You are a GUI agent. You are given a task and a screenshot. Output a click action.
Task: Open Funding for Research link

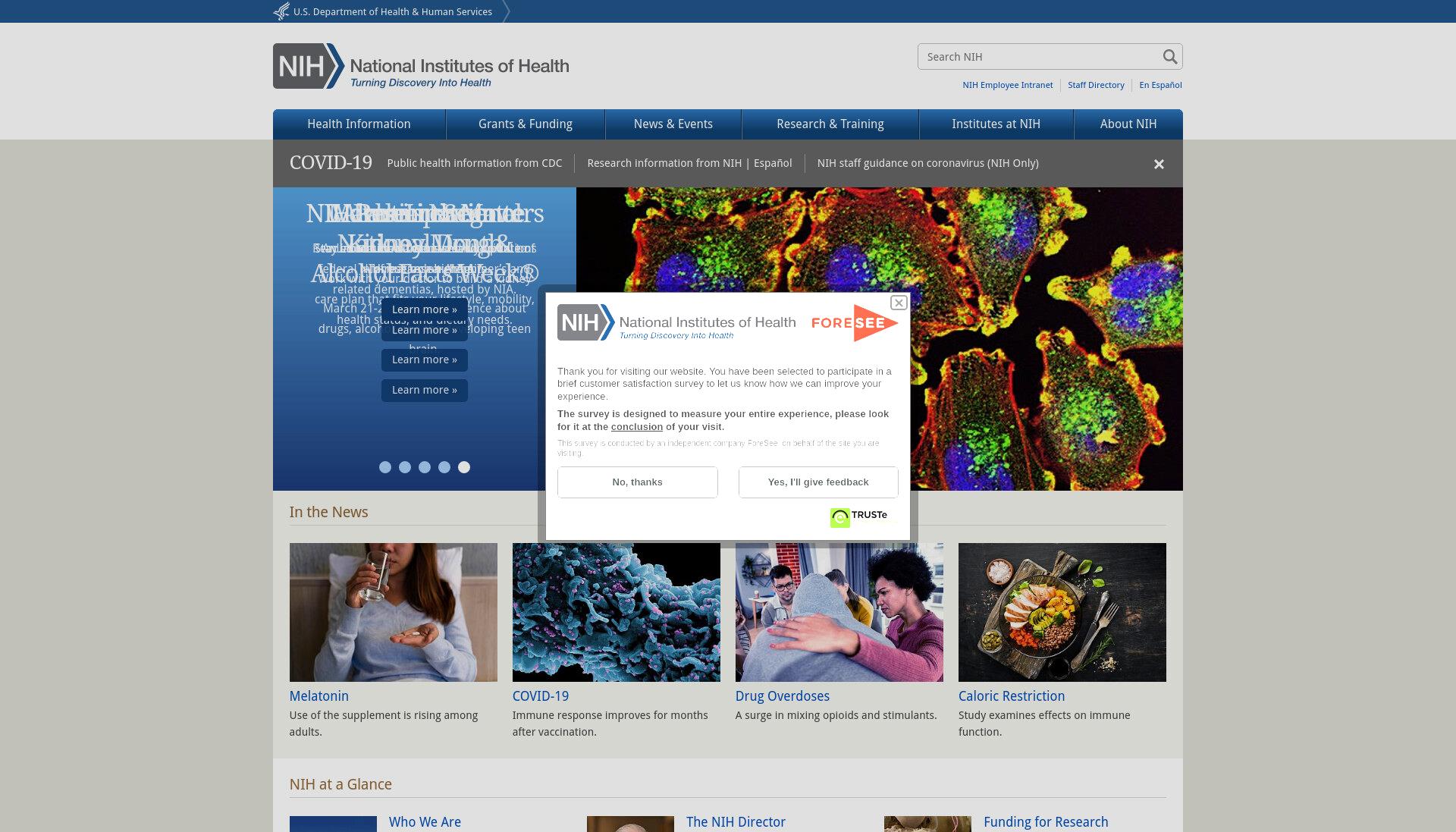[1046, 822]
